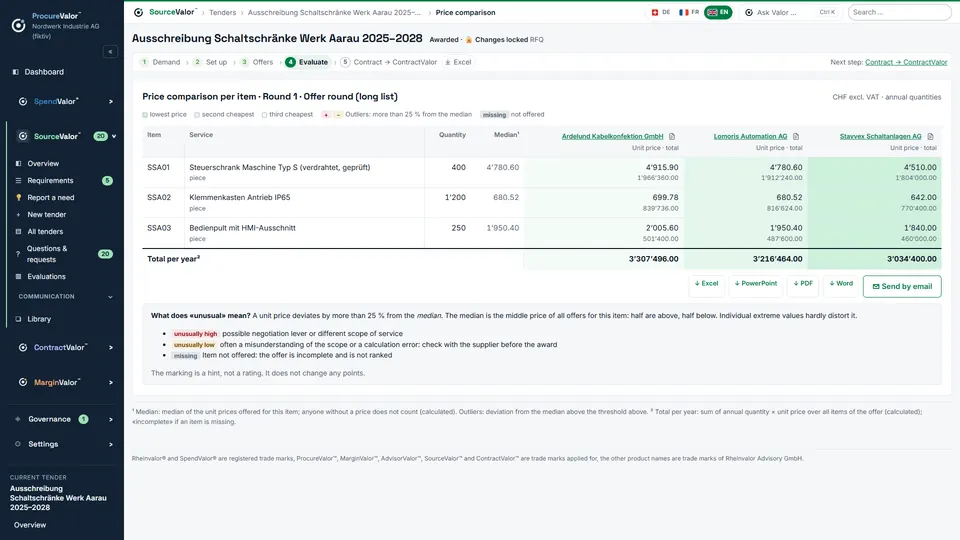Open Ardelund Kabelkonfektion GmbH supplier link
The image size is (960, 540).
(x=612, y=137)
